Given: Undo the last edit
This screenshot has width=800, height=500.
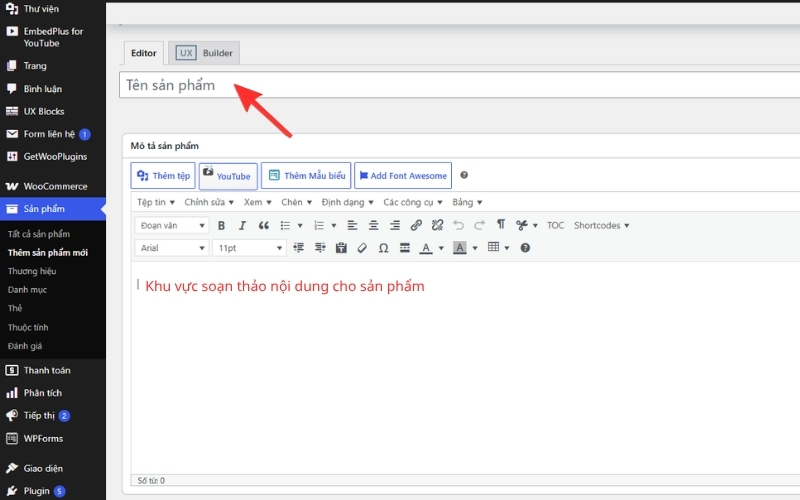Looking at the screenshot, I should pos(458,226).
